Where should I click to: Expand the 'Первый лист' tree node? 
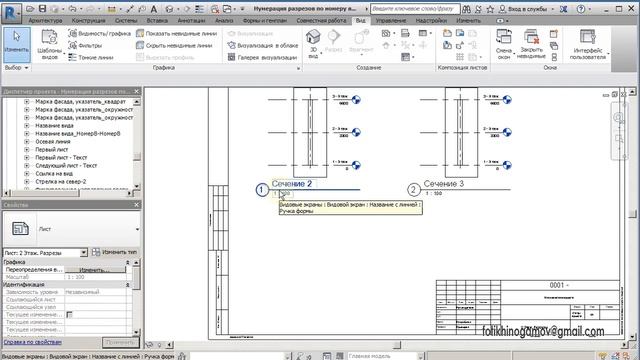27,150
